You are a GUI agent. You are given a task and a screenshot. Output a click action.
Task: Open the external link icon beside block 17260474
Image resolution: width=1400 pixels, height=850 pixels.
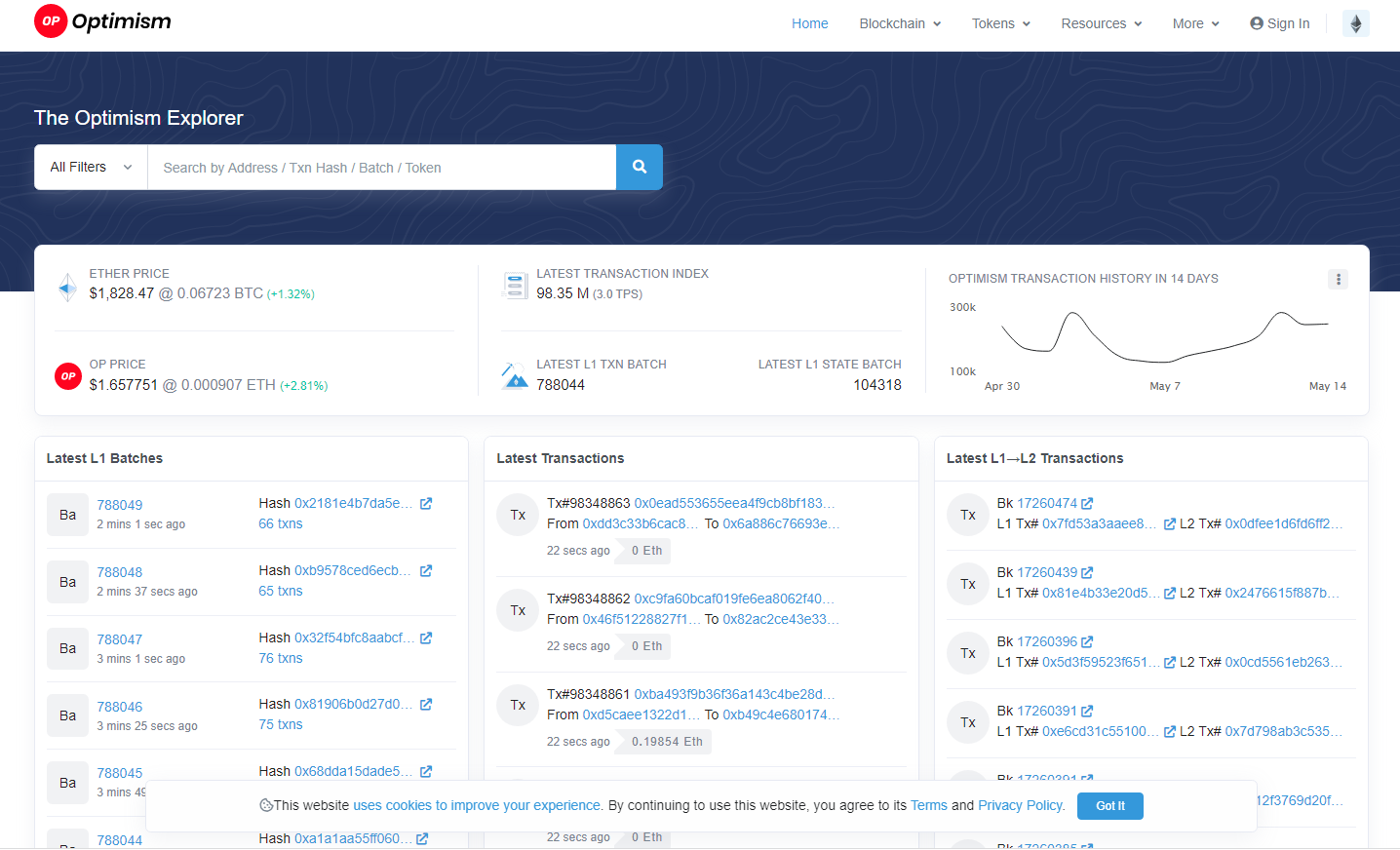pyautogui.click(x=1089, y=503)
